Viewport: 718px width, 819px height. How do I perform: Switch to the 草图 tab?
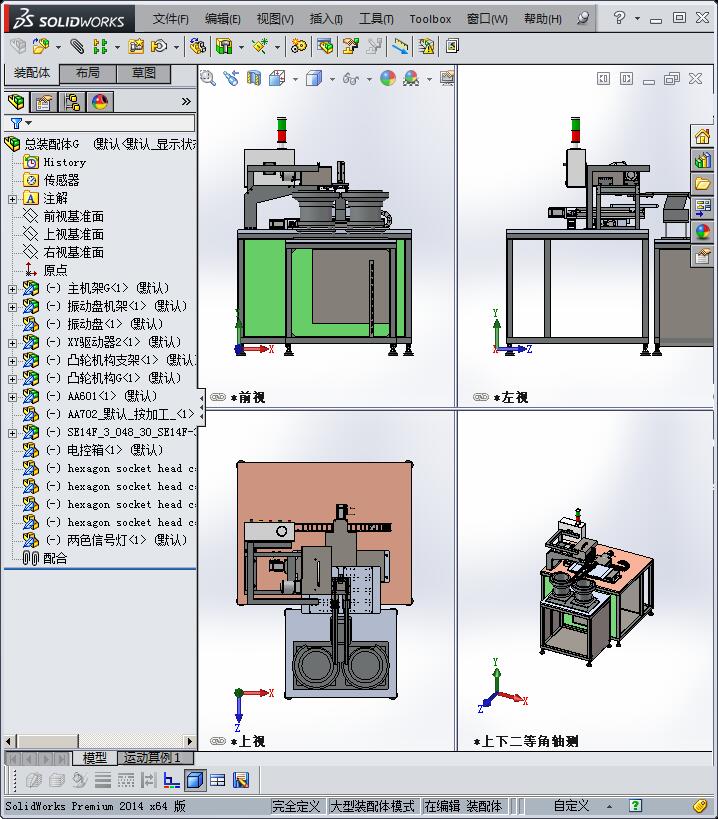(x=144, y=73)
